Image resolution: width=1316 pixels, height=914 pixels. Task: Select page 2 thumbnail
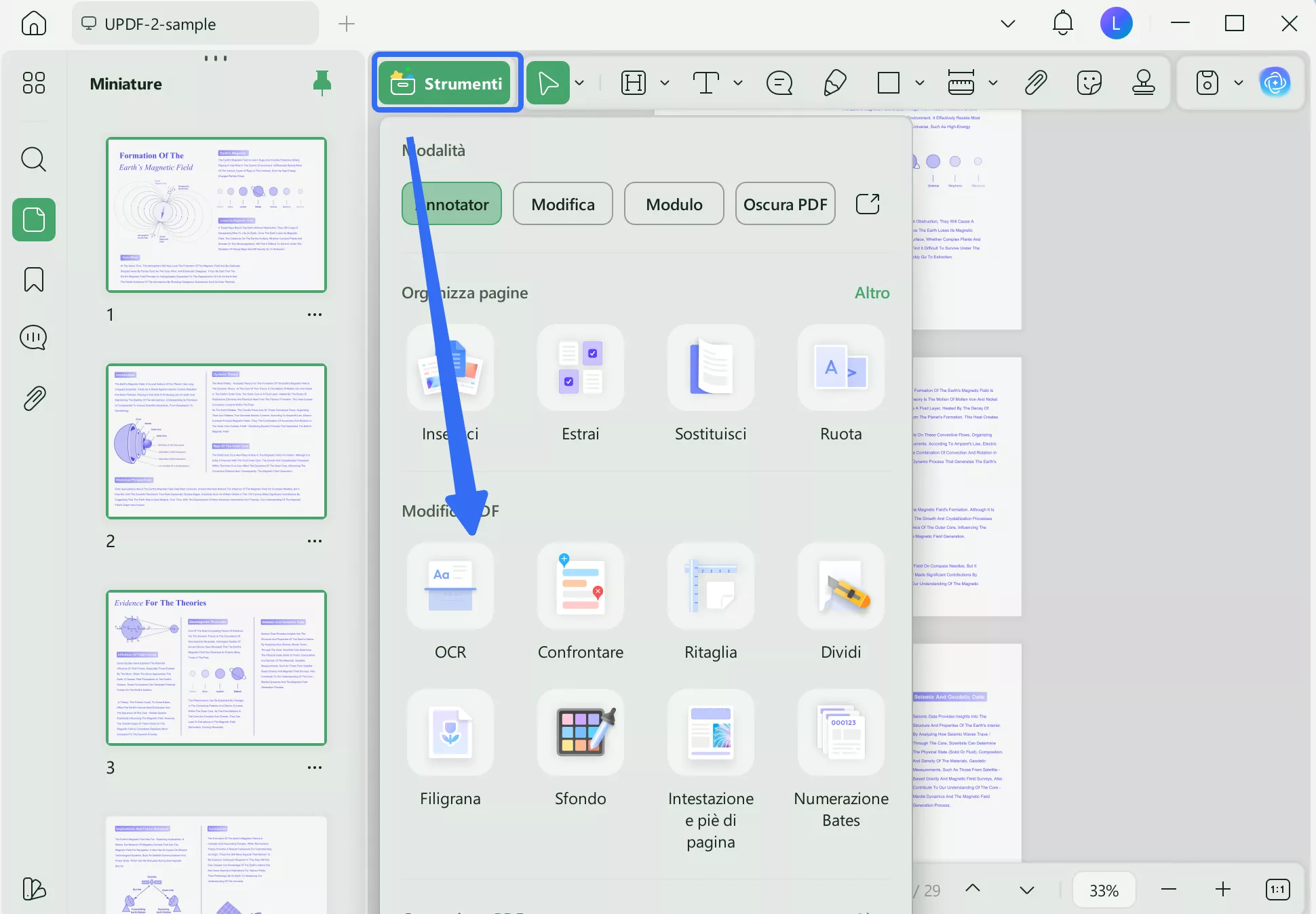click(216, 441)
